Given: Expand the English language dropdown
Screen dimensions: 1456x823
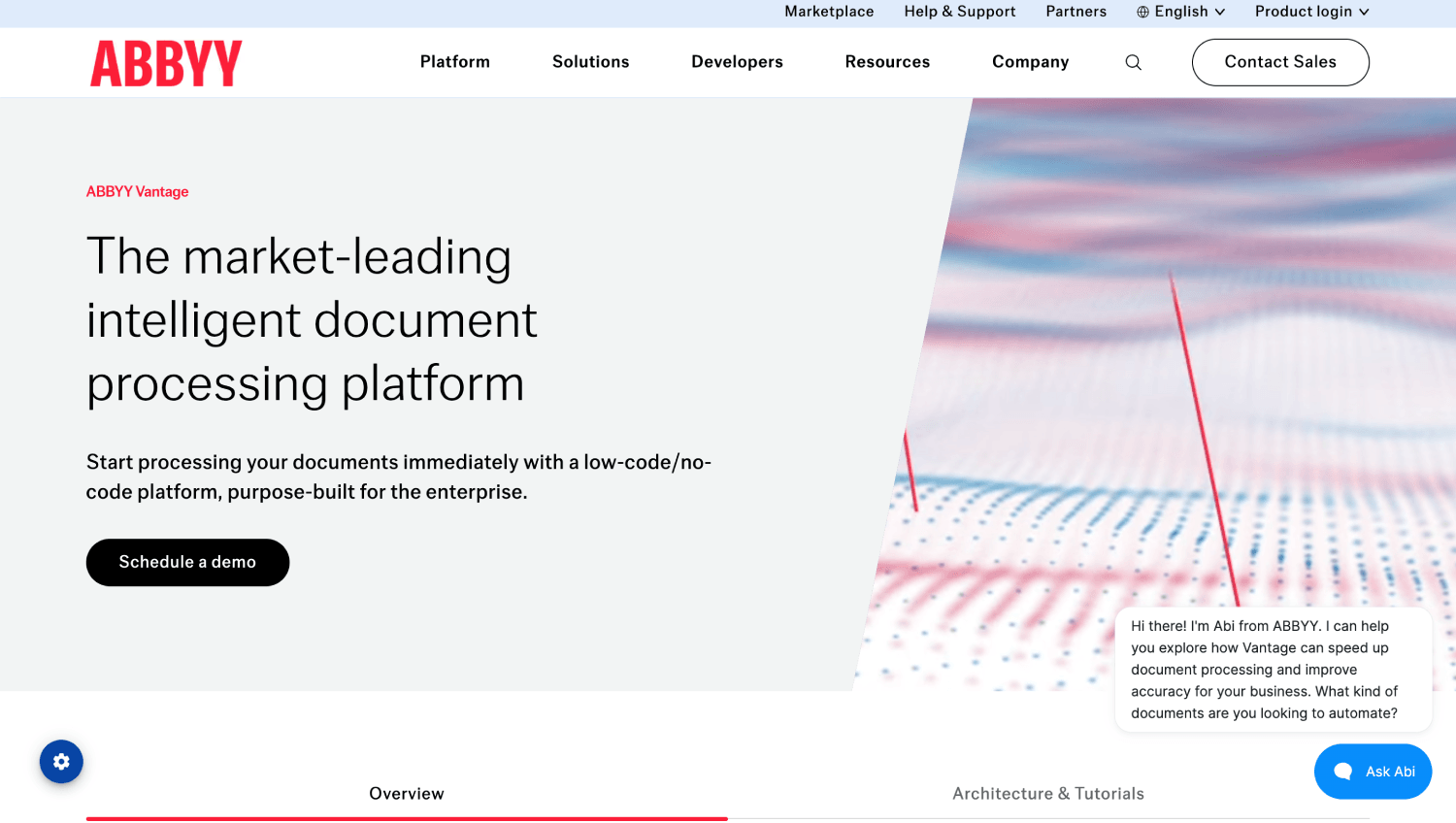Looking at the screenshot, I should click(x=1181, y=12).
